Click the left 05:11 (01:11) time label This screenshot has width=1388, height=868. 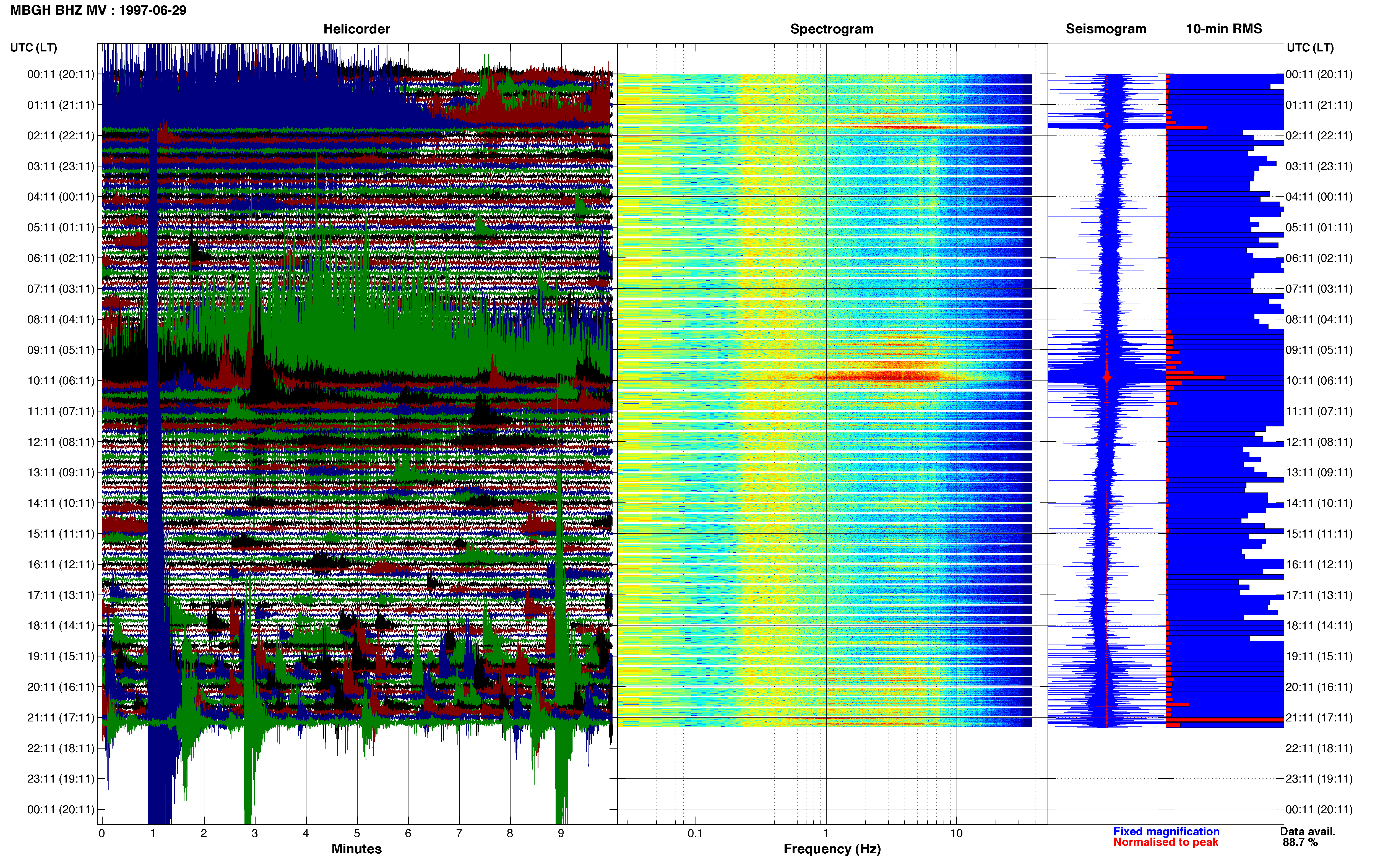[61, 227]
